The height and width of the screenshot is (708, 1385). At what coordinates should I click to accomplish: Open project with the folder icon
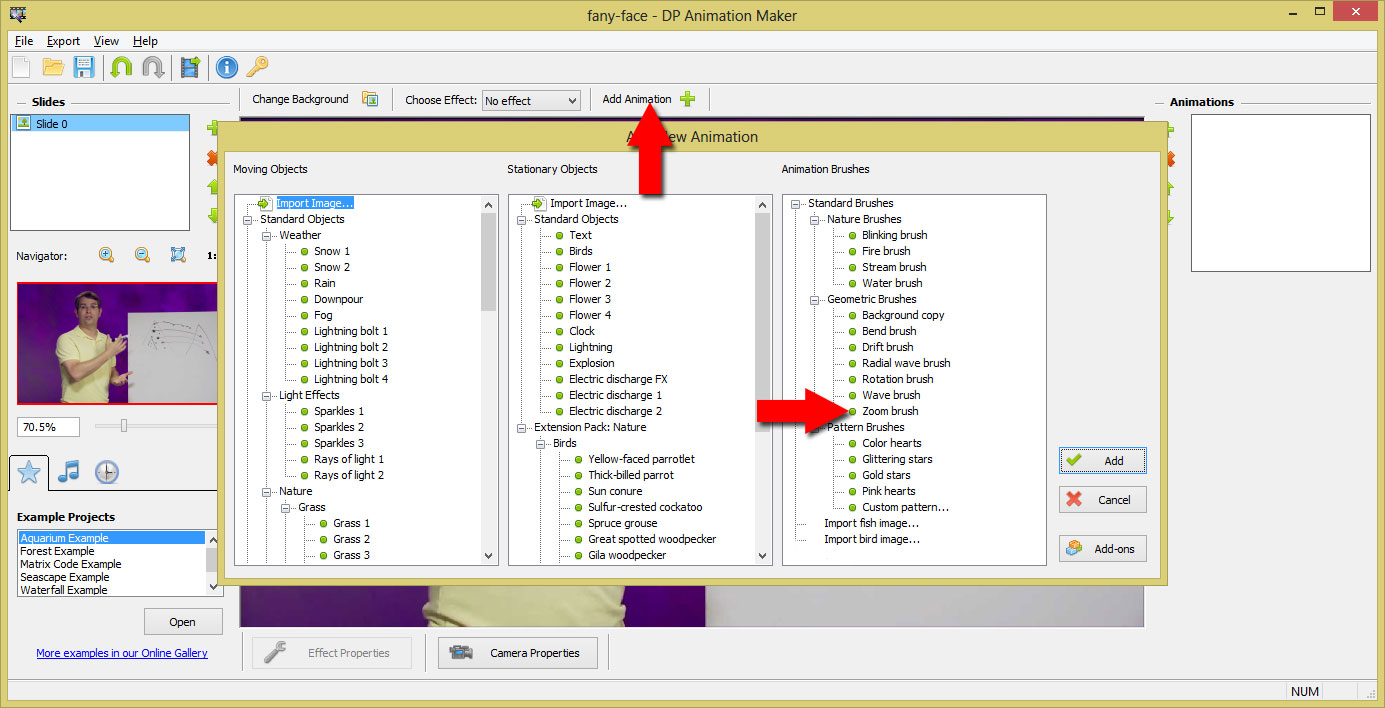coord(53,67)
